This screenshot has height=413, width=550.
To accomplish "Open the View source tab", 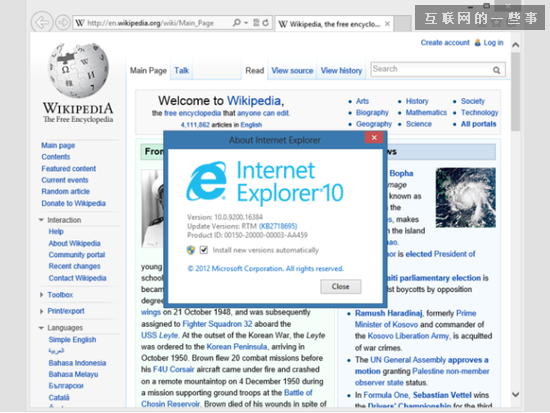I will click(x=292, y=71).
